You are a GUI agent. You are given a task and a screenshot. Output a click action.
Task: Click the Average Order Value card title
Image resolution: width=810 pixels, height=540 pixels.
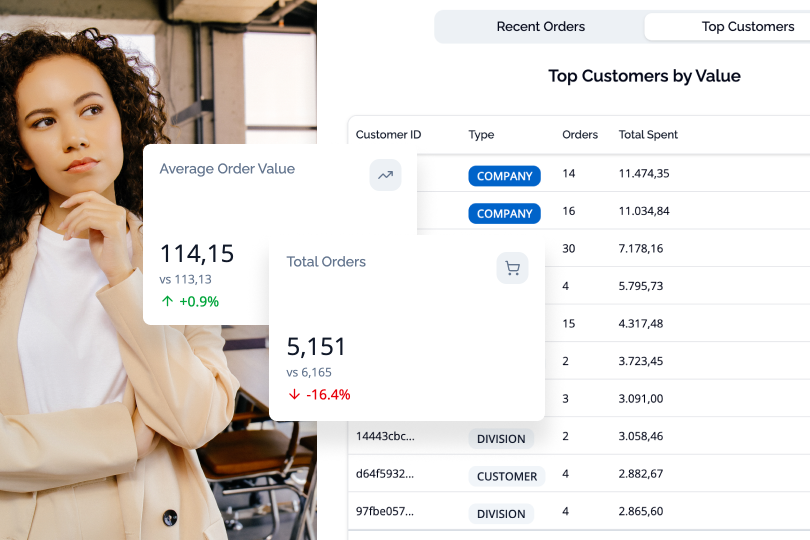(227, 169)
